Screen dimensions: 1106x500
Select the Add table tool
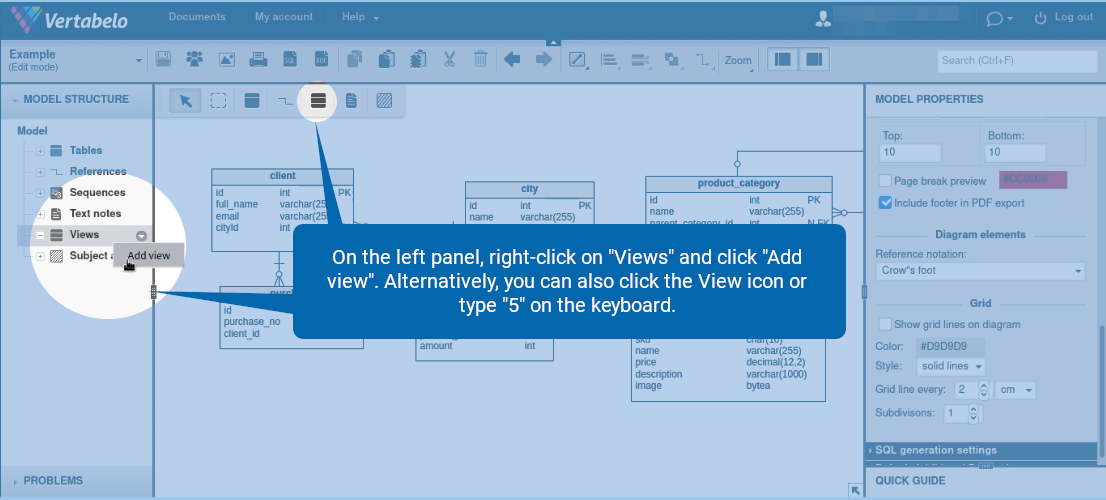click(252, 101)
